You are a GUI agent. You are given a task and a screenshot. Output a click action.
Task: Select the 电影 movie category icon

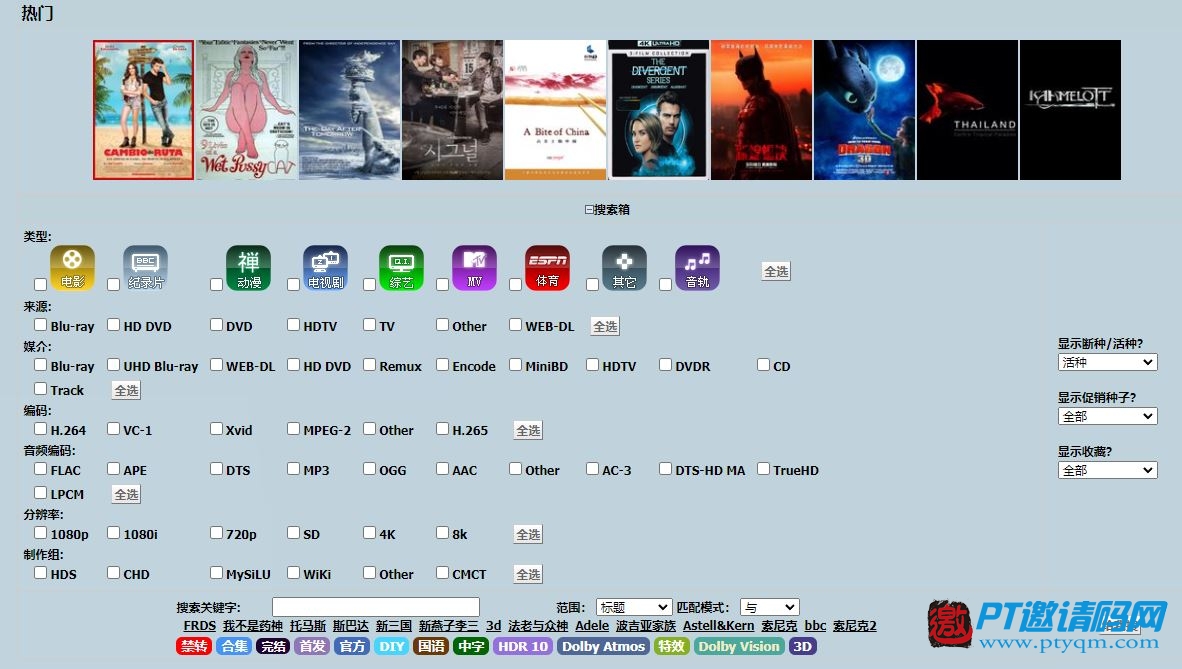tap(72, 268)
